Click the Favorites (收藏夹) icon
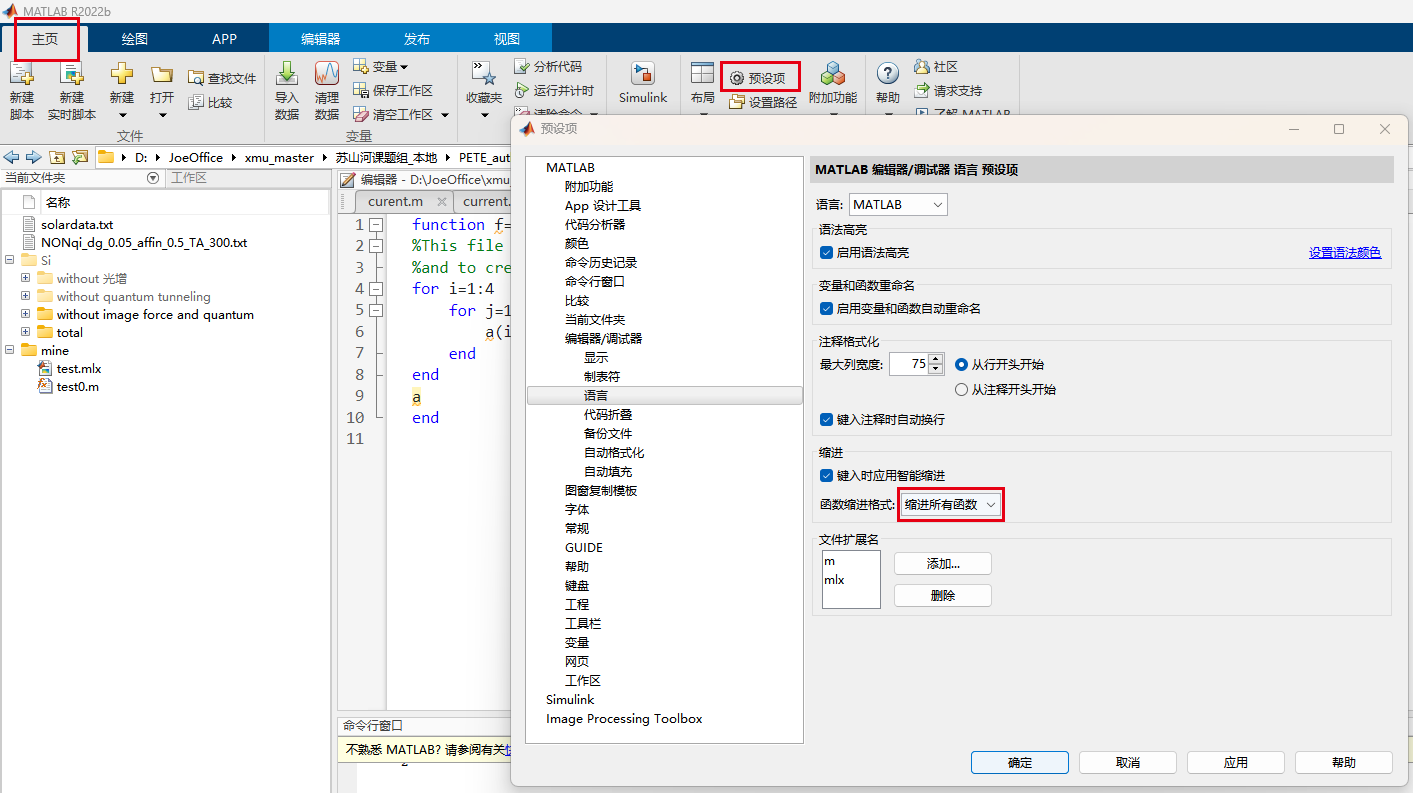Screen dimensions: 1413x793 (x=484, y=74)
